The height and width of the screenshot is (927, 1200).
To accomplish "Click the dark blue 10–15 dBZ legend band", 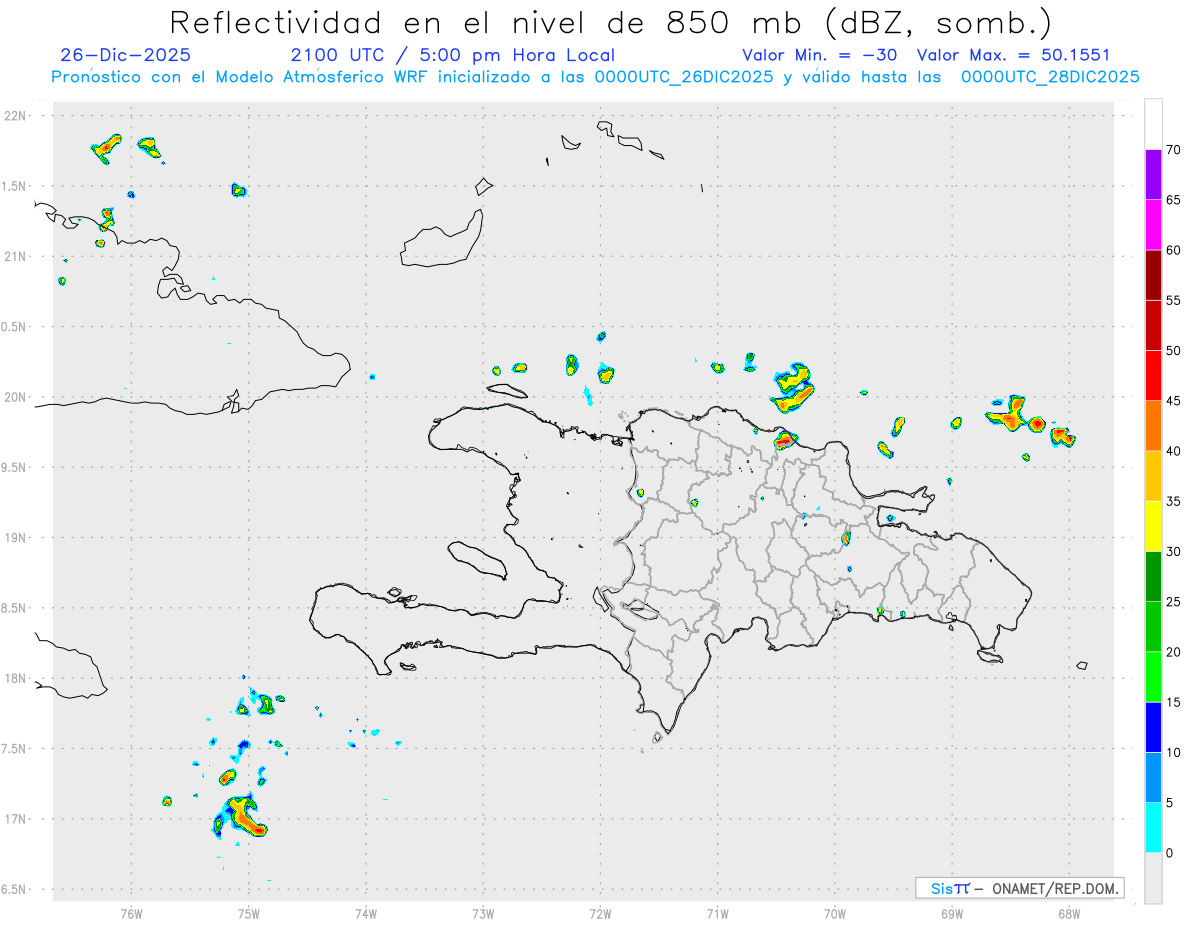I will click(1153, 727).
